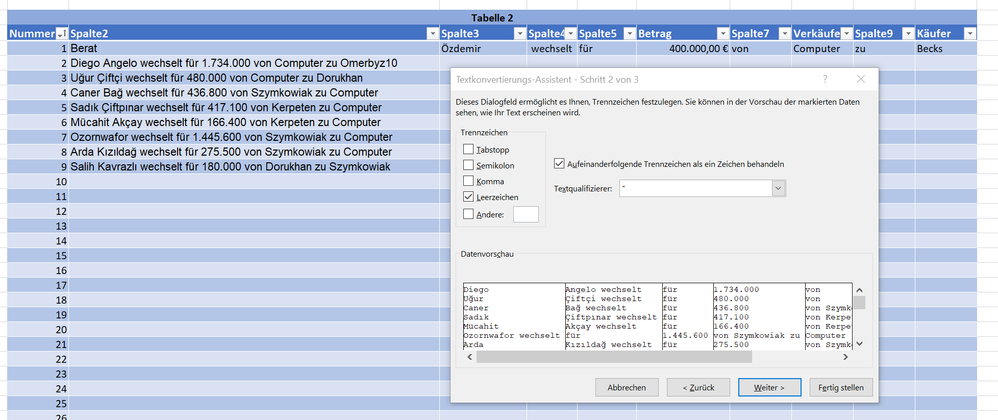Open the Spalte9 column filter dropdown
The image size is (998, 420).
tap(908, 34)
